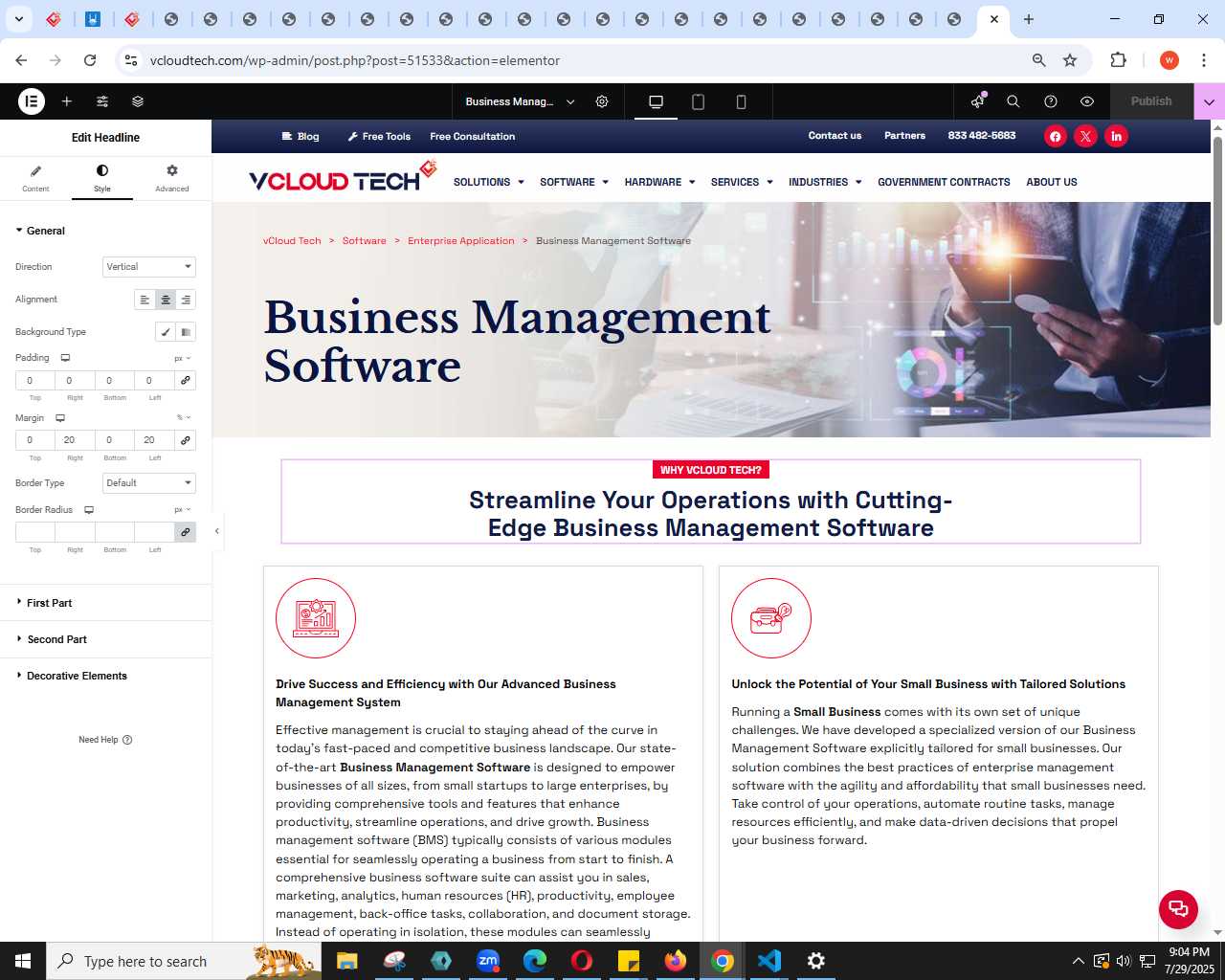Reload the page in Chrome
1225x980 pixels.
90,60
